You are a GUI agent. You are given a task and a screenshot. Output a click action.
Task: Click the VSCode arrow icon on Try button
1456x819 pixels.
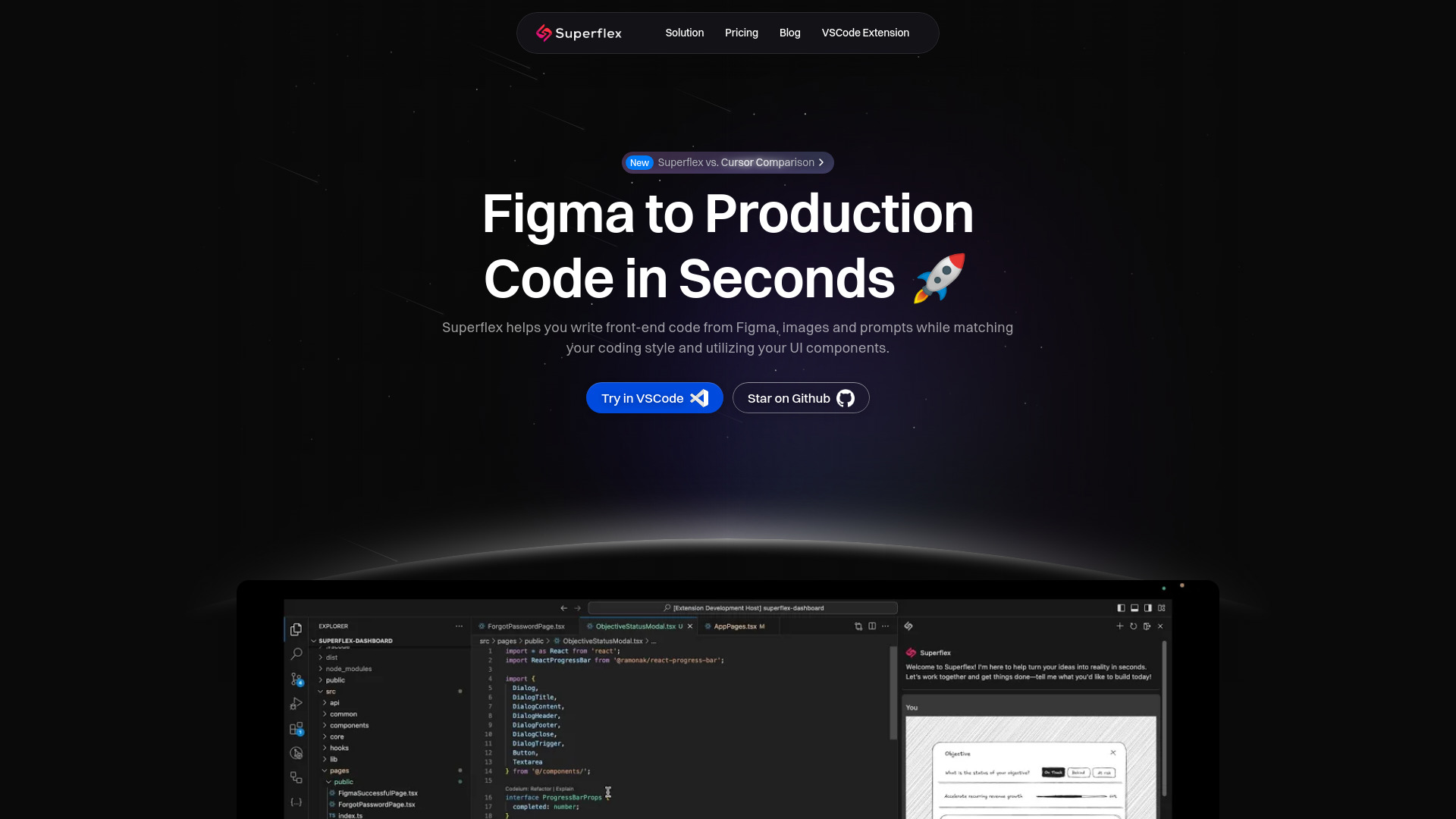click(700, 397)
